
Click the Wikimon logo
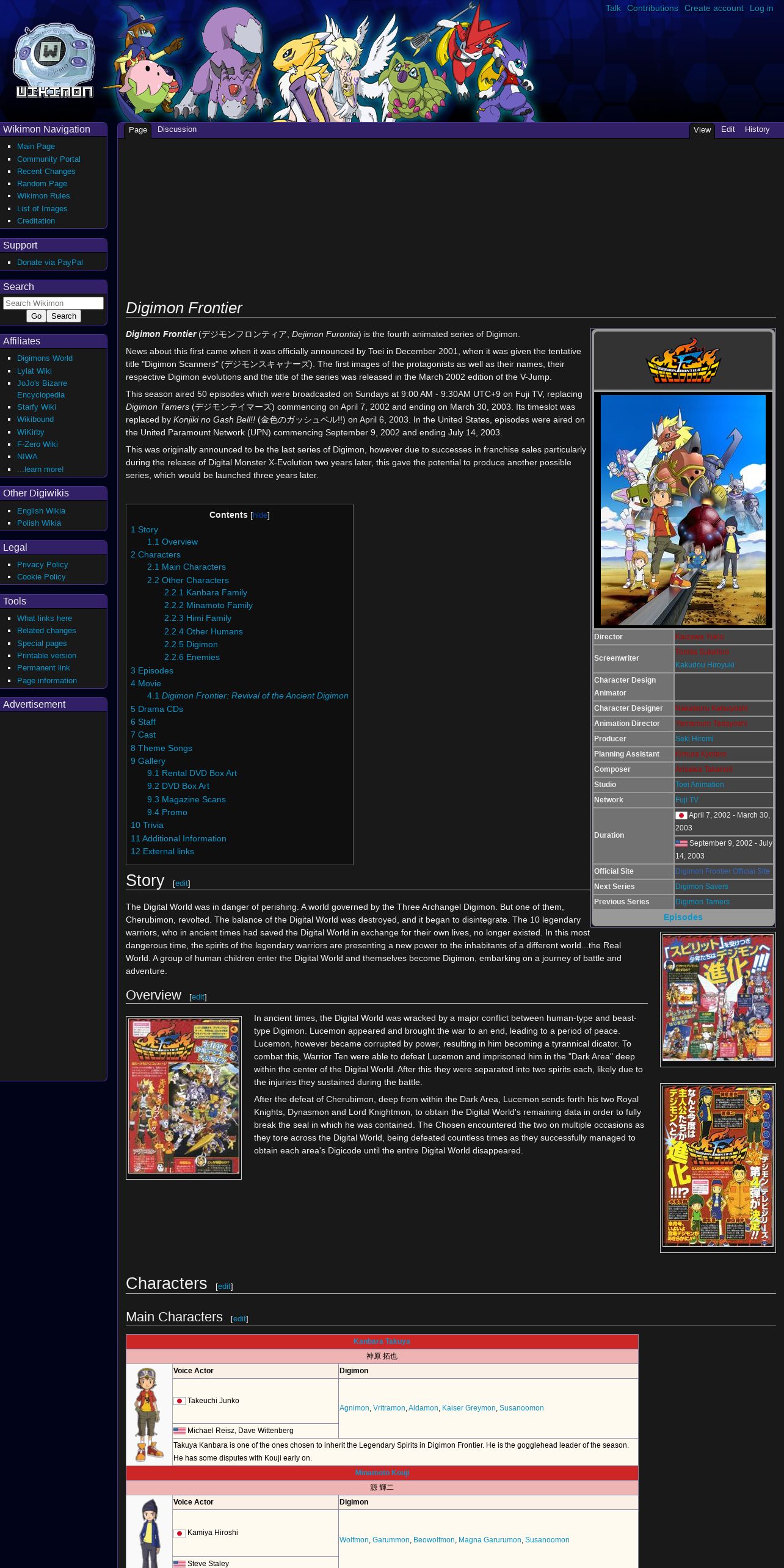pos(54,60)
